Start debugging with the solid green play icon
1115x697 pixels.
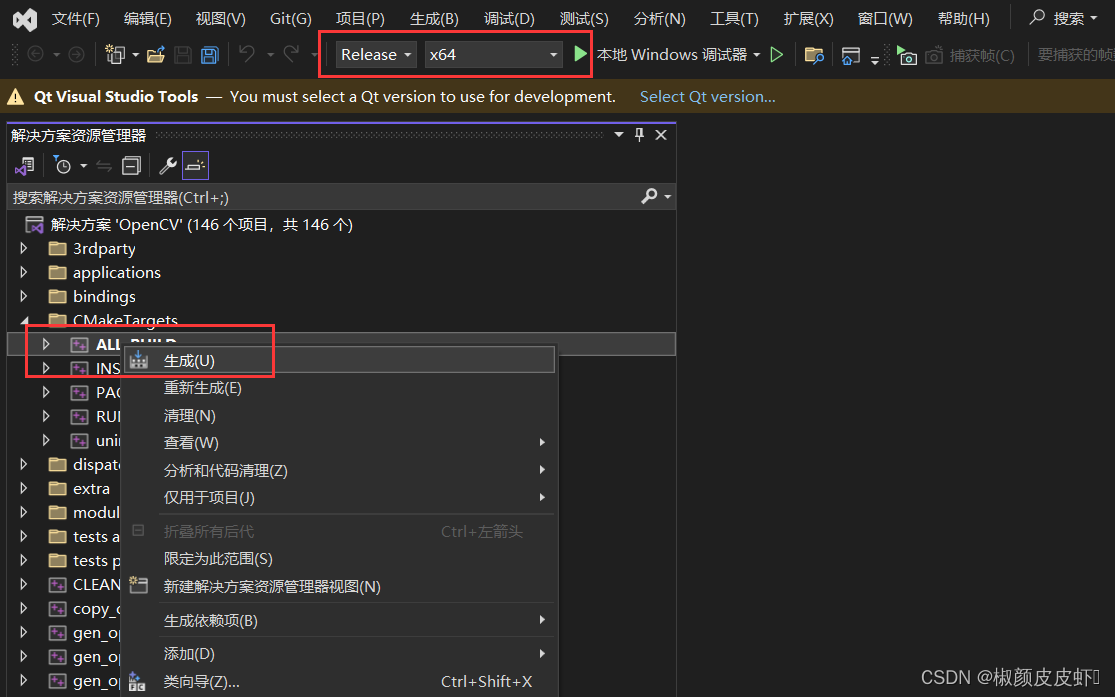[580, 54]
